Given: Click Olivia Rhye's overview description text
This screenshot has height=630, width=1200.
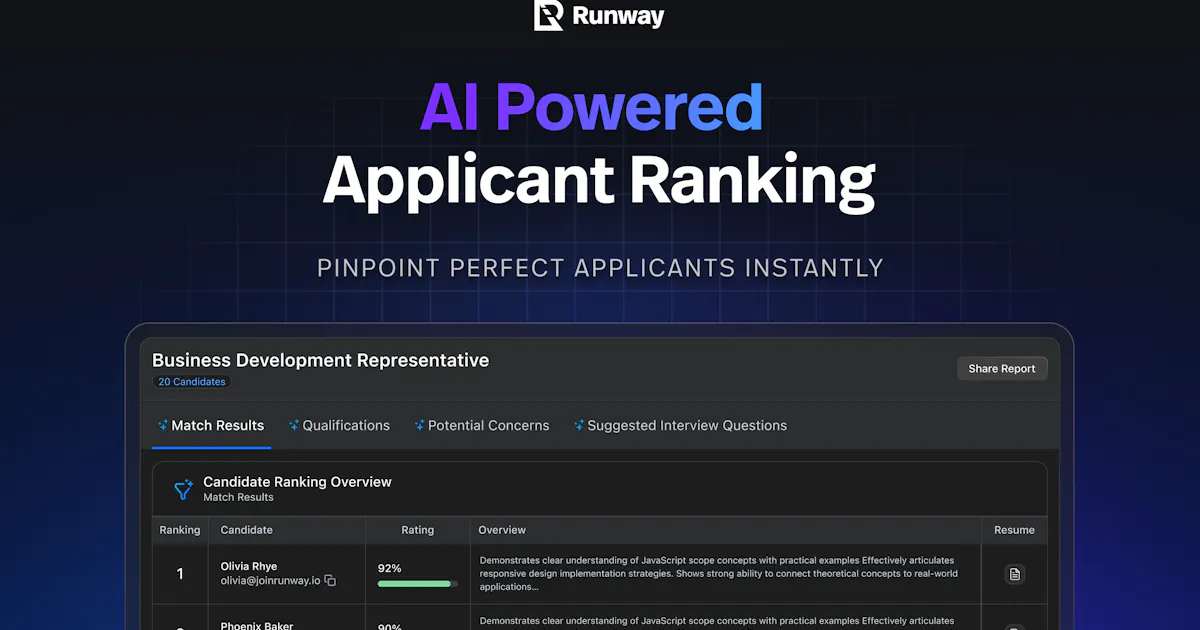Looking at the screenshot, I should click(x=717, y=574).
